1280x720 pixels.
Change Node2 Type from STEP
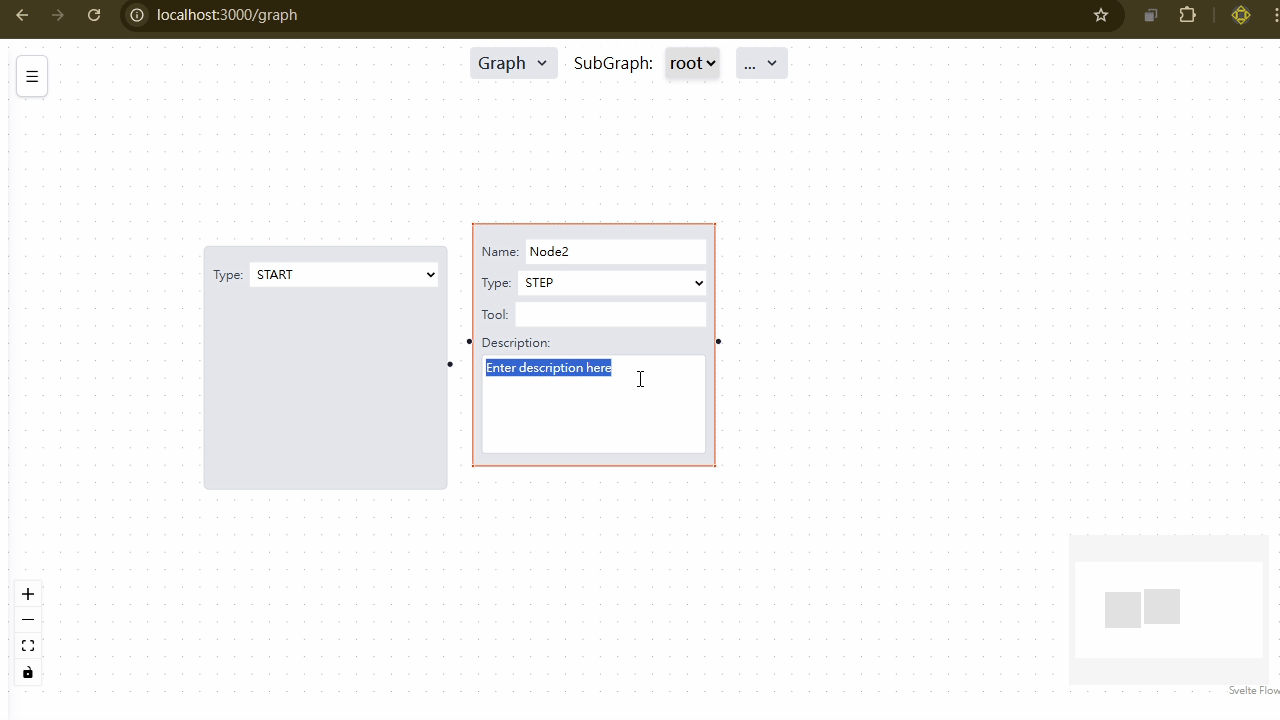coord(612,283)
